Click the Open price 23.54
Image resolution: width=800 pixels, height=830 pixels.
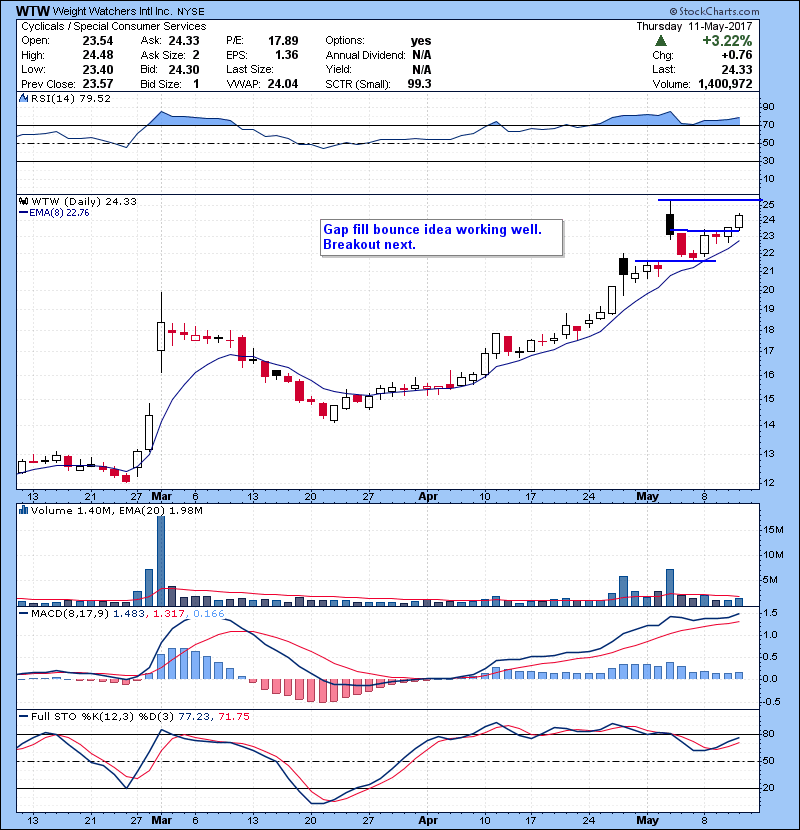pos(98,41)
